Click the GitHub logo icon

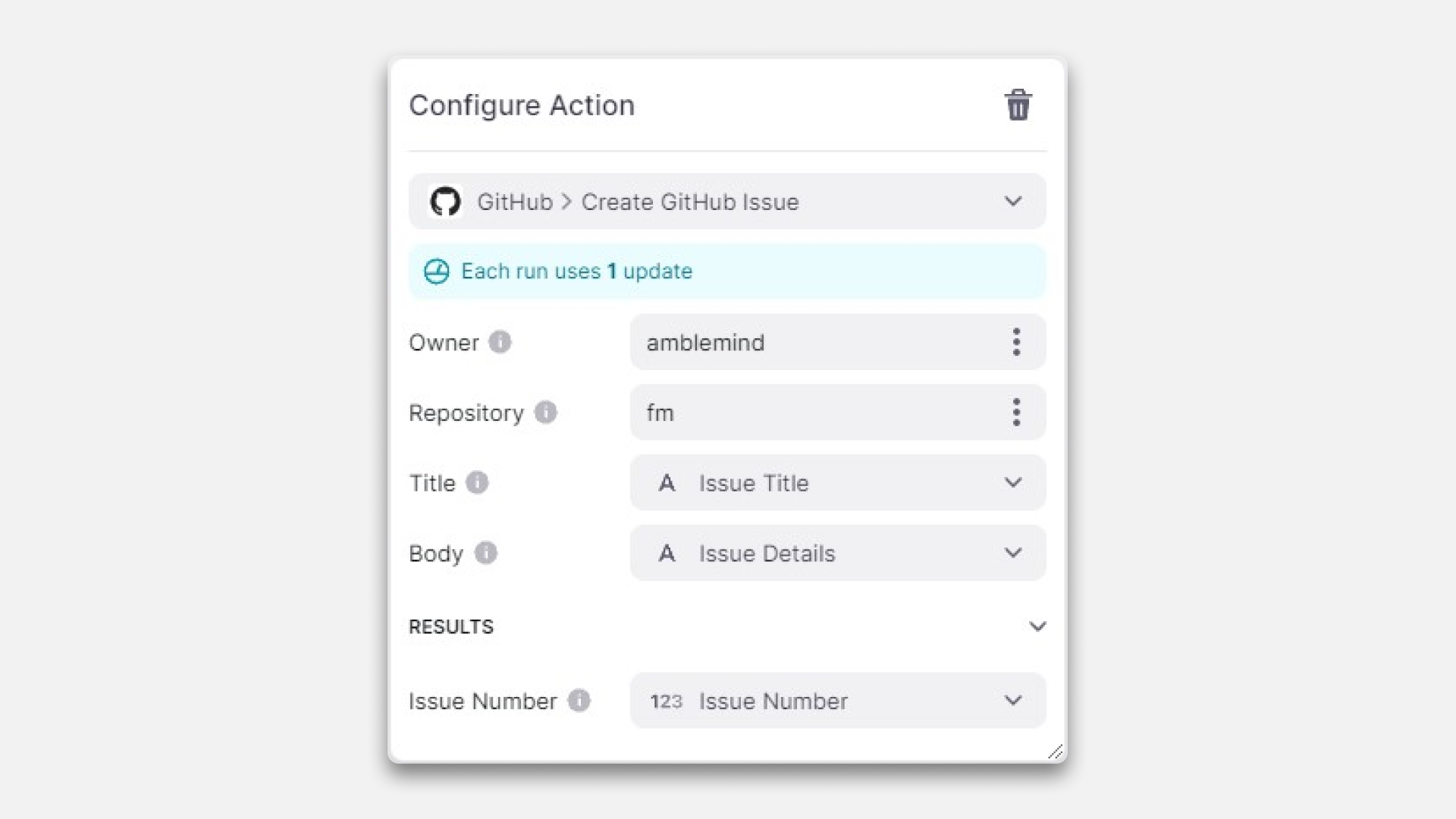(445, 202)
